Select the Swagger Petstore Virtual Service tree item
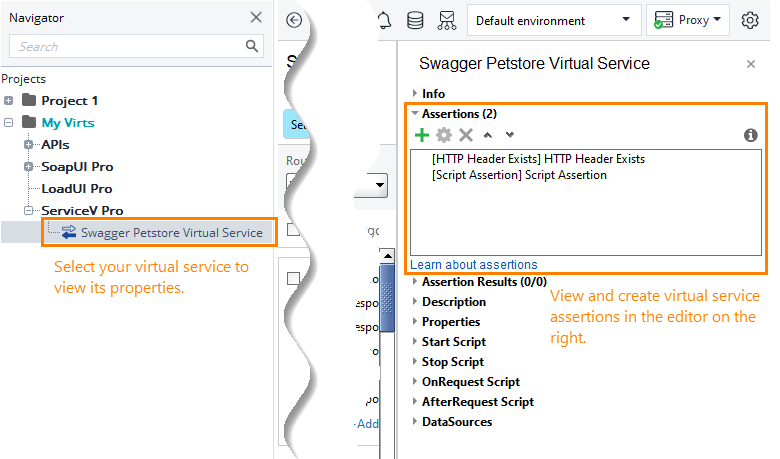 [x=172, y=232]
